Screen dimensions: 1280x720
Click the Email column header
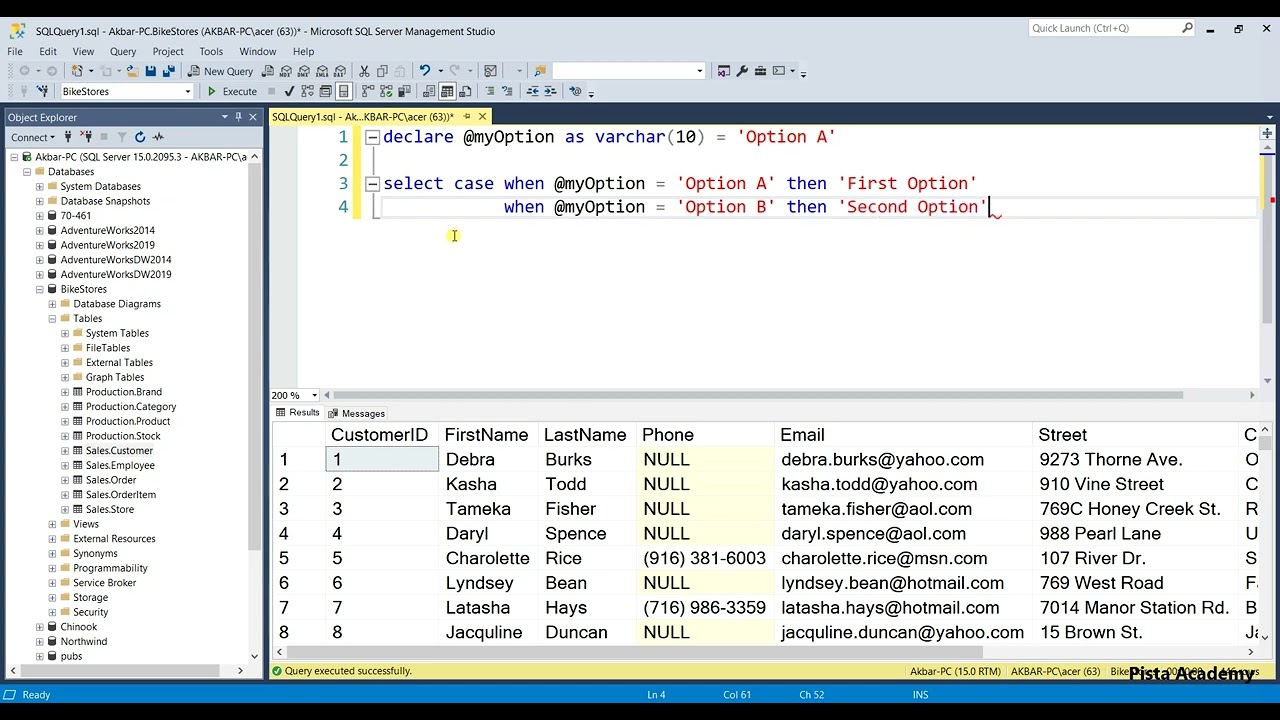point(904,435)
